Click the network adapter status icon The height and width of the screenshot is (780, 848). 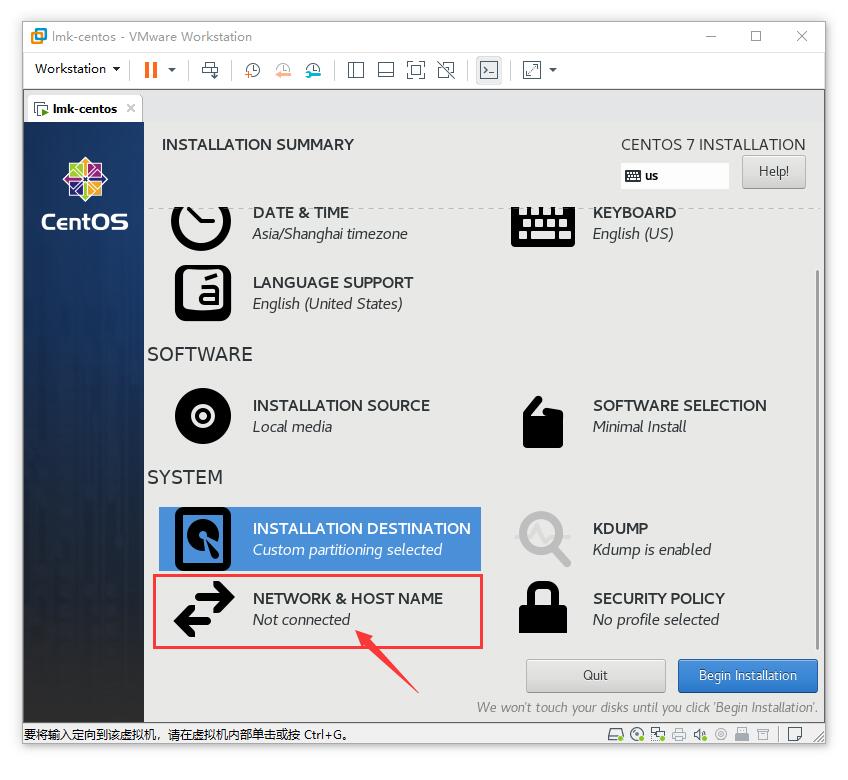658,735
